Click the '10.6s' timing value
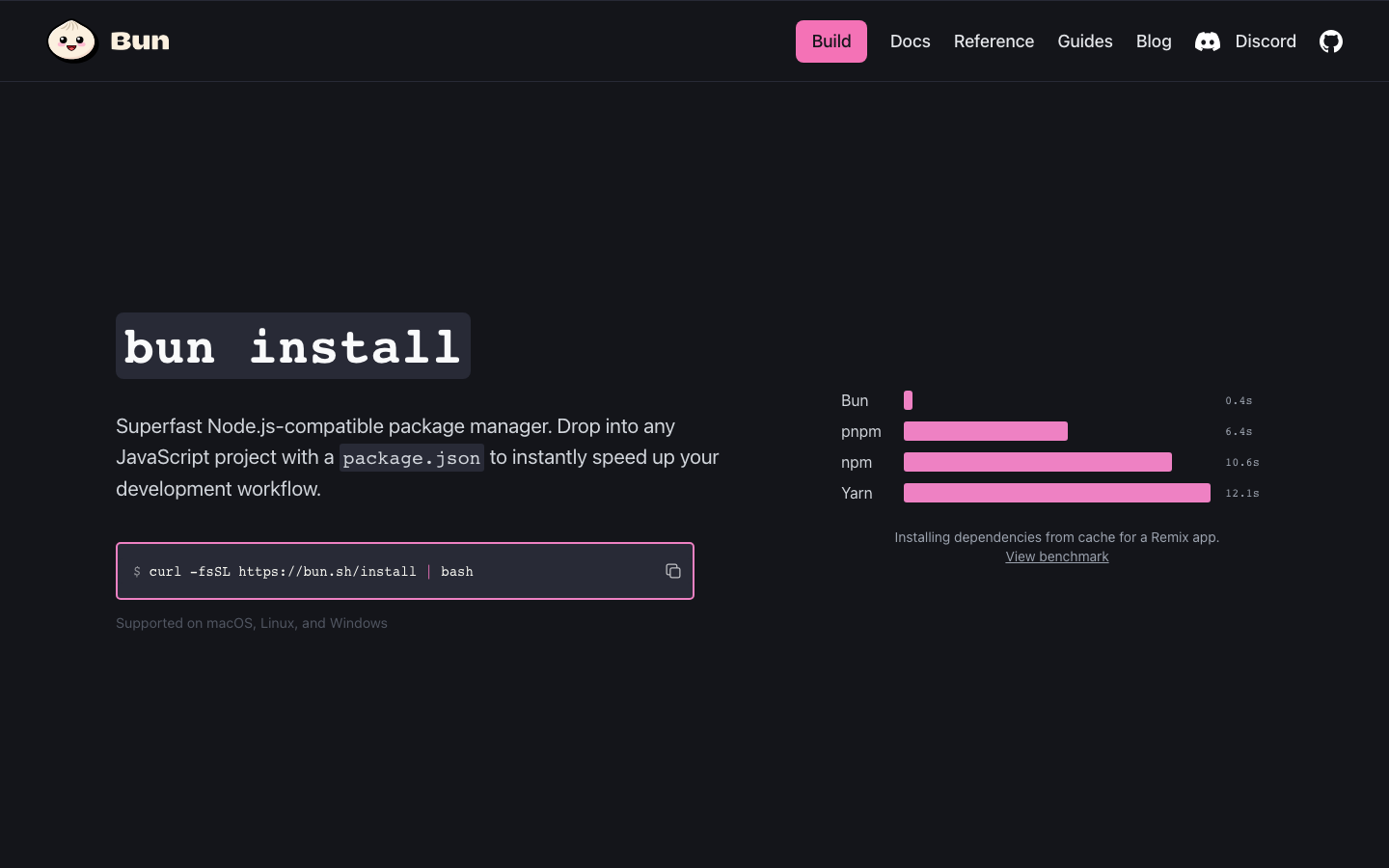1389x868 pixels. pyautogui.click(x=1242, y=462)
